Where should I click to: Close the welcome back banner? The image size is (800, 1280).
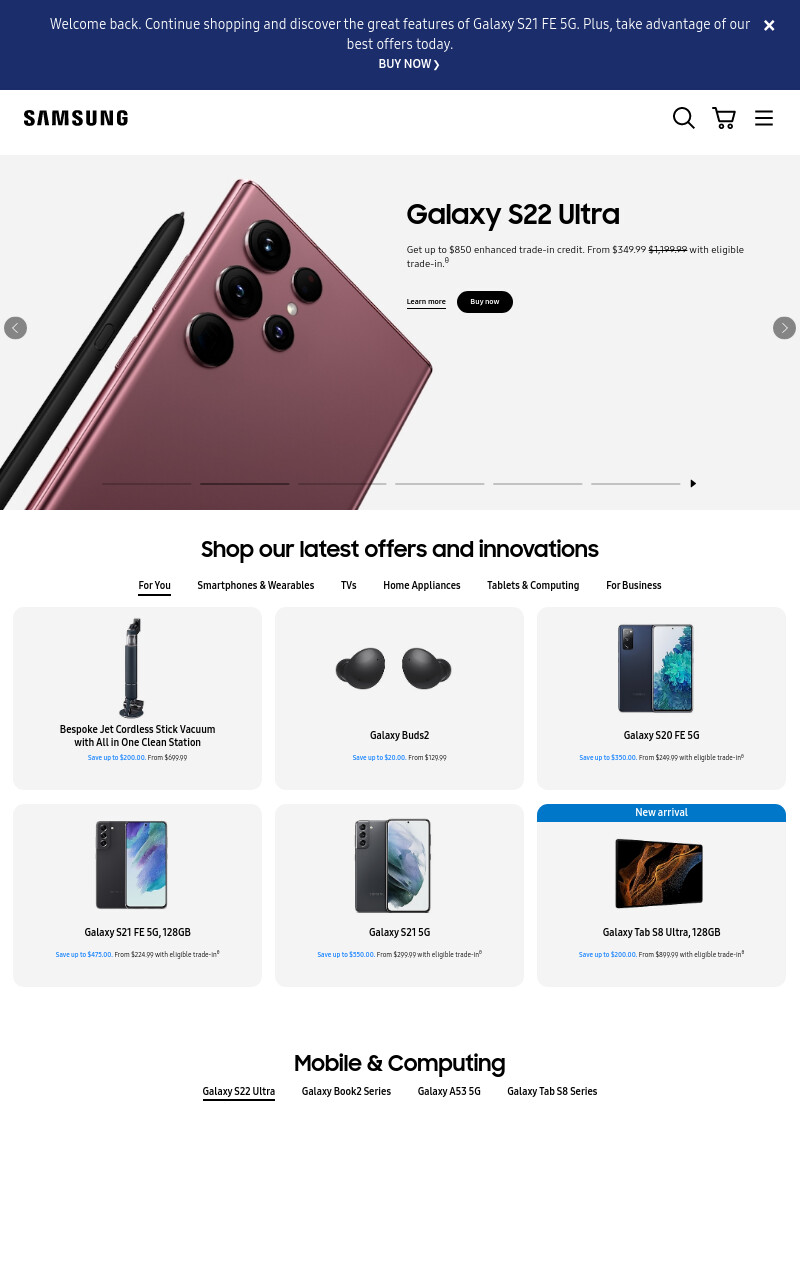click(769, 26)
